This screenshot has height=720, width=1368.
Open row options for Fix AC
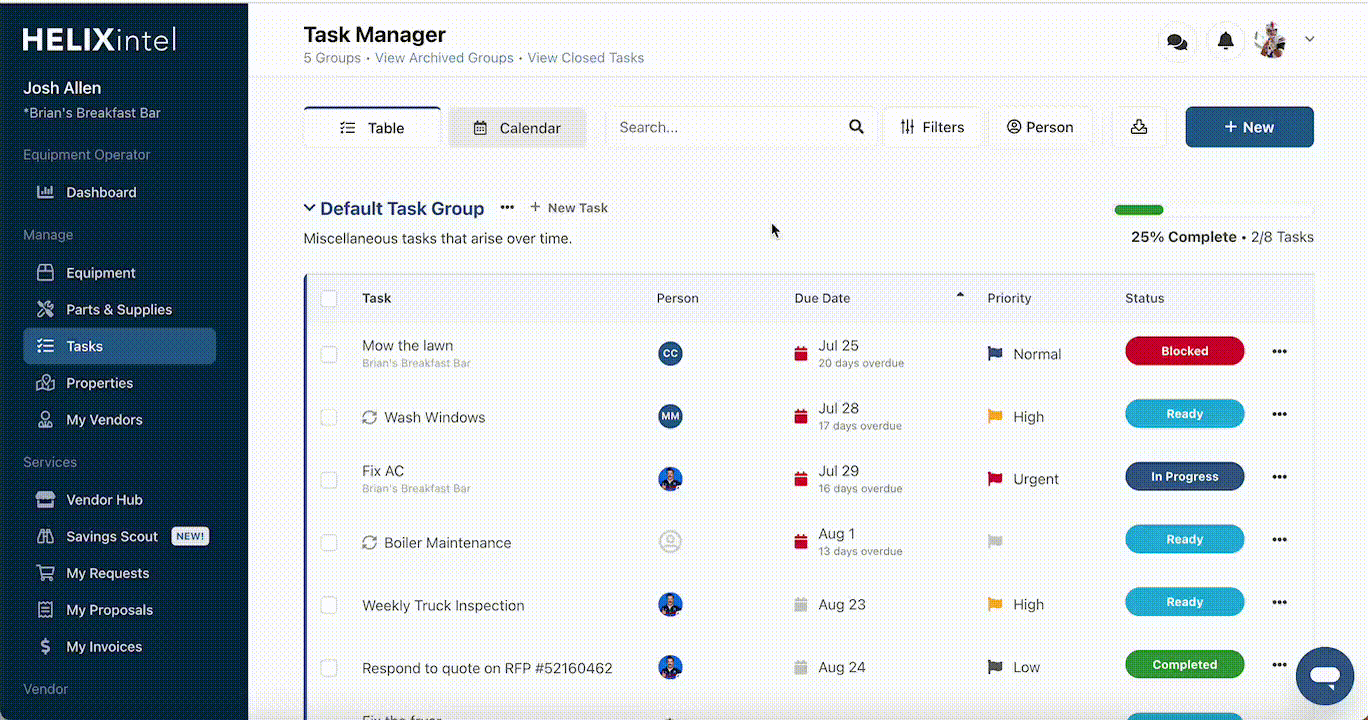click(1279, 477)
